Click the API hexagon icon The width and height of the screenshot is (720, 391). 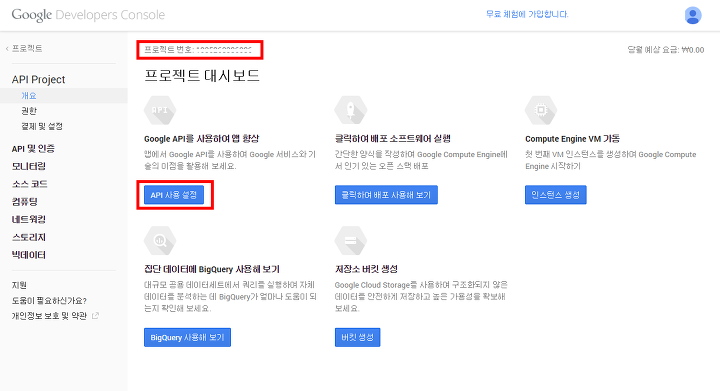[x=160, y=110]
